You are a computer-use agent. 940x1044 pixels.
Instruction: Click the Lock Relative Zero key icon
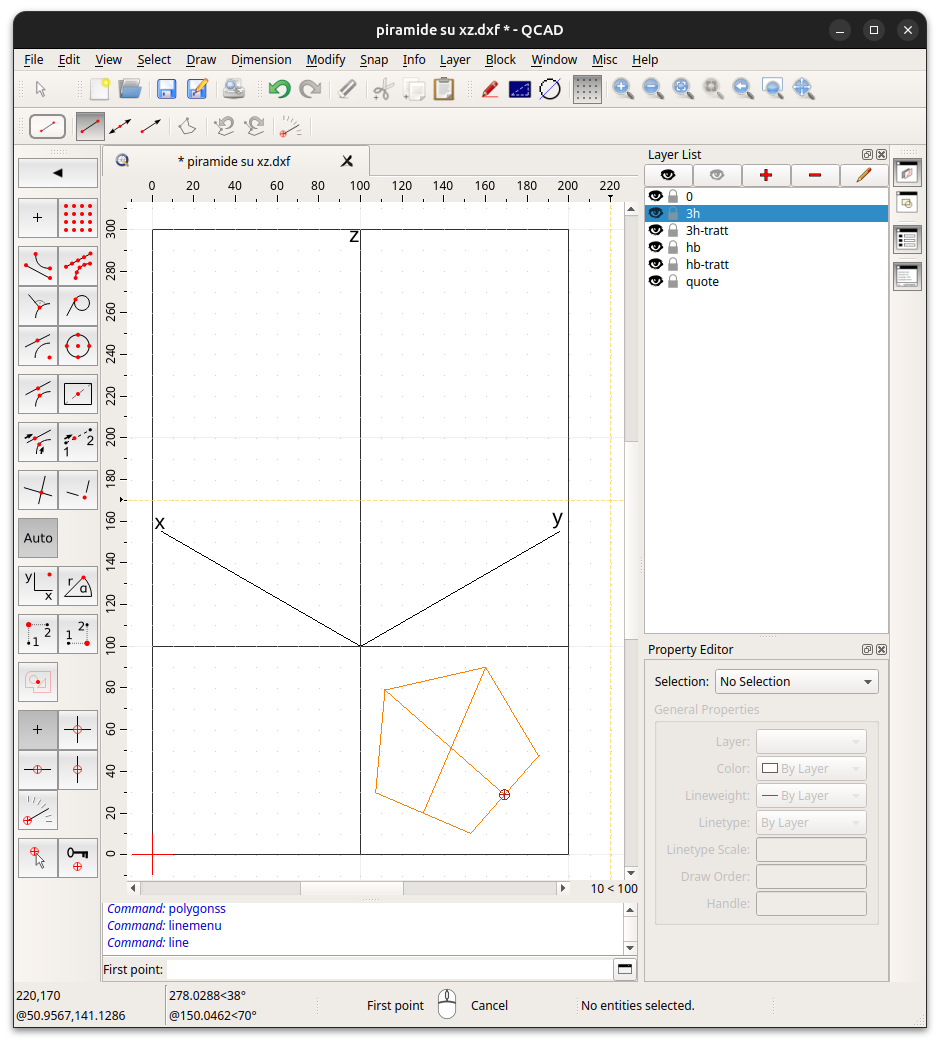click(78, 857)
